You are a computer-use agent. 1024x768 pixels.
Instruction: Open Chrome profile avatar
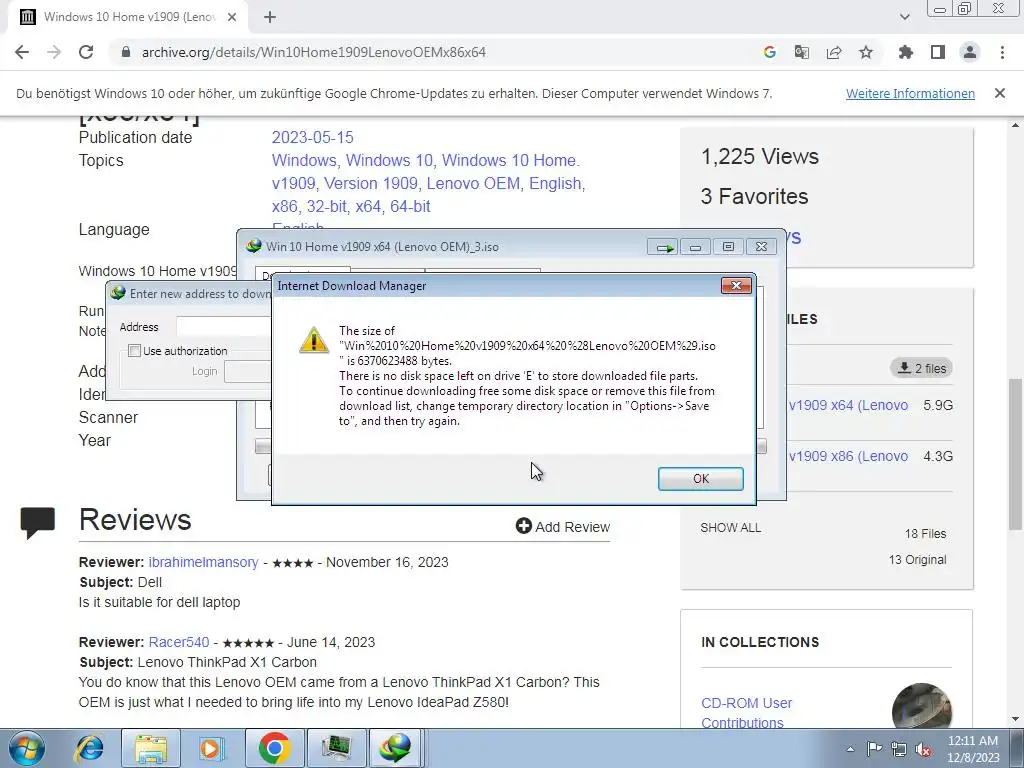click(970, 52)
